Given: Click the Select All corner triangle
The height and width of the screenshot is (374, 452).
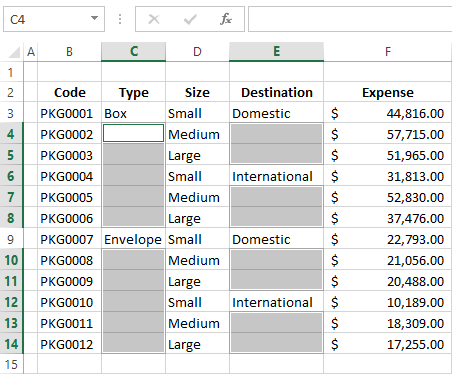Looking at the screenshot, I should 13,52.
